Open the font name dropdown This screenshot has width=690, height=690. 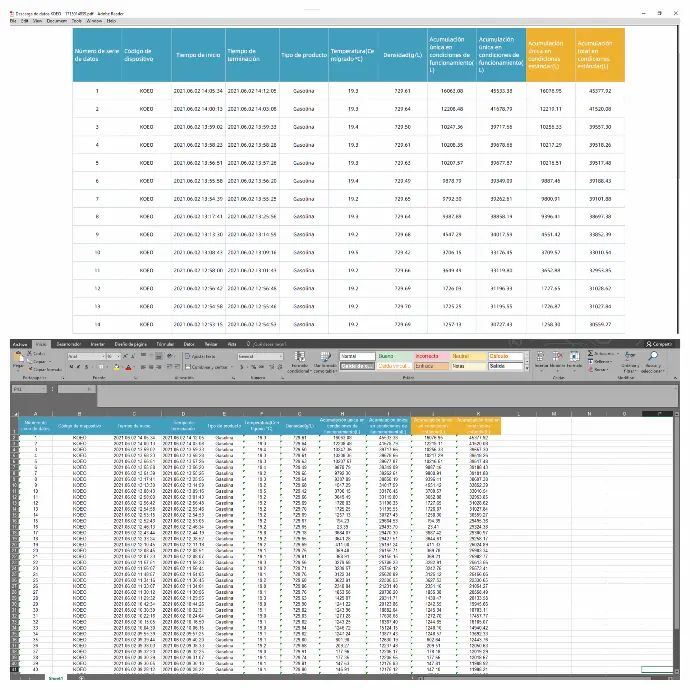[x=103, y=356]
